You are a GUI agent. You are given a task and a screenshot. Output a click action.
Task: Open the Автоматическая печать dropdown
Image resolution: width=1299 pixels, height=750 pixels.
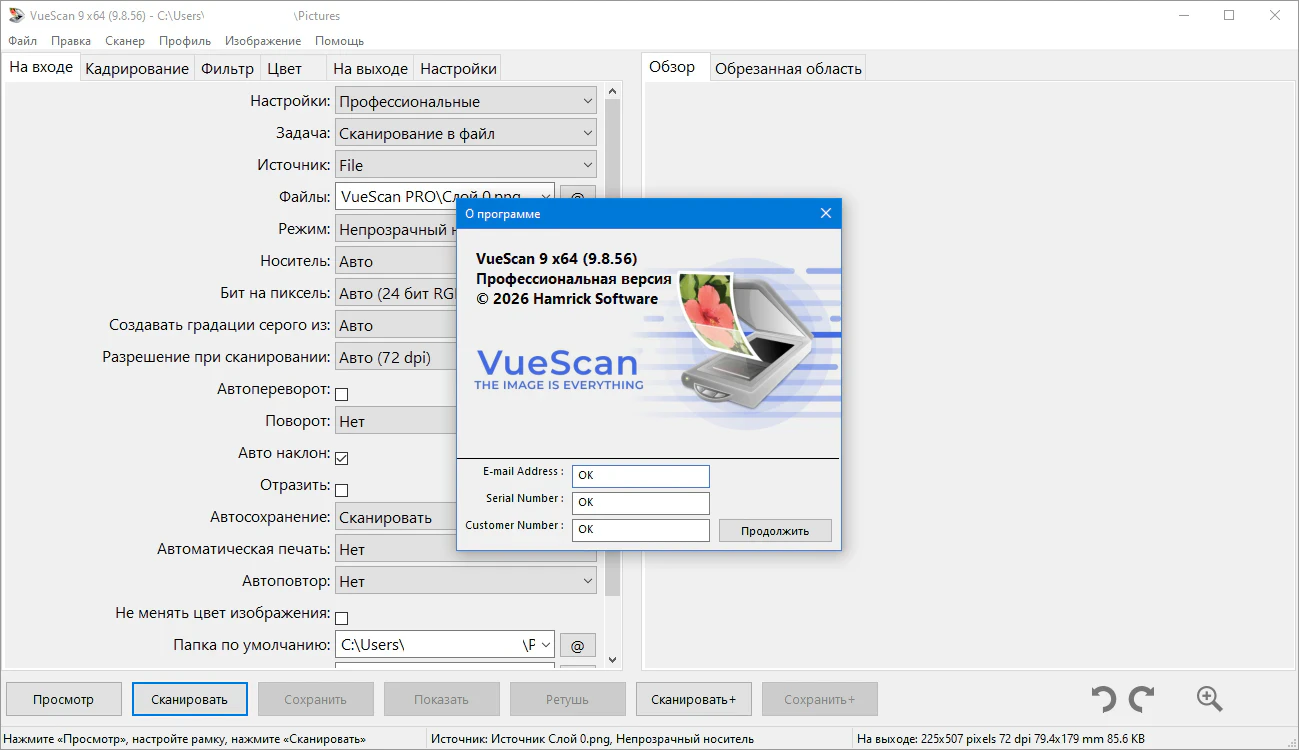(x=396, y=549)
